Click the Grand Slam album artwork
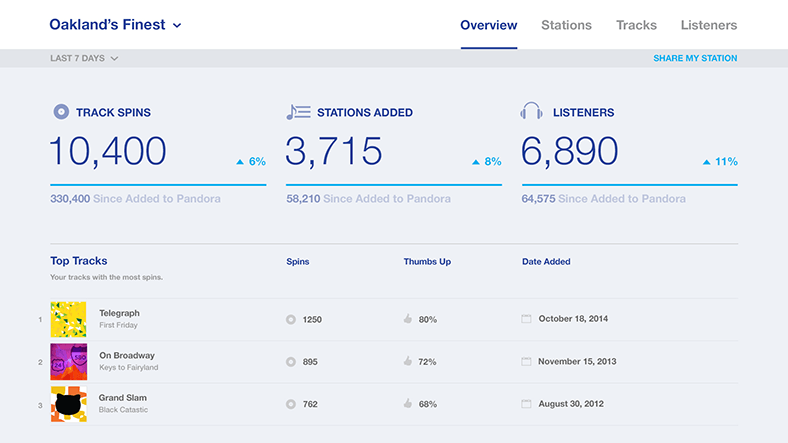The width and height of the screenshot is (788, 443). point(68,404)
